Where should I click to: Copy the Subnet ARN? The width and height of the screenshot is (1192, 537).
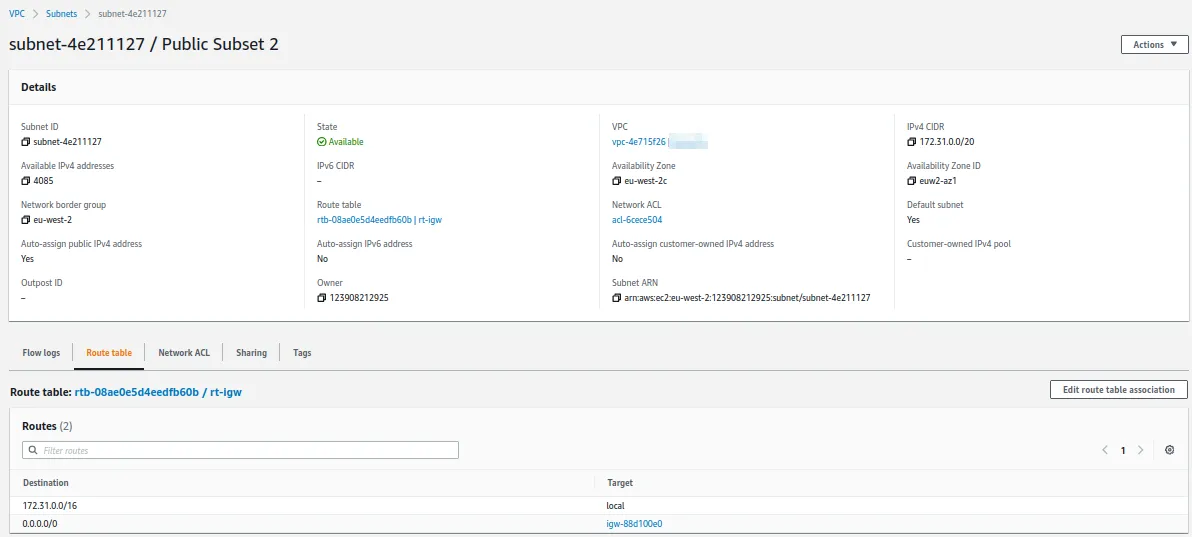coord(617,298)
